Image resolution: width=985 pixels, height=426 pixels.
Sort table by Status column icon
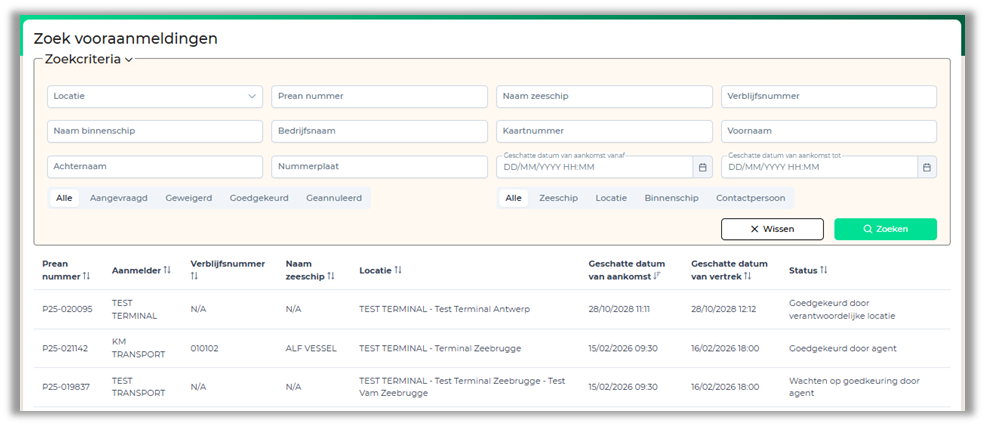tap(824, 270)
